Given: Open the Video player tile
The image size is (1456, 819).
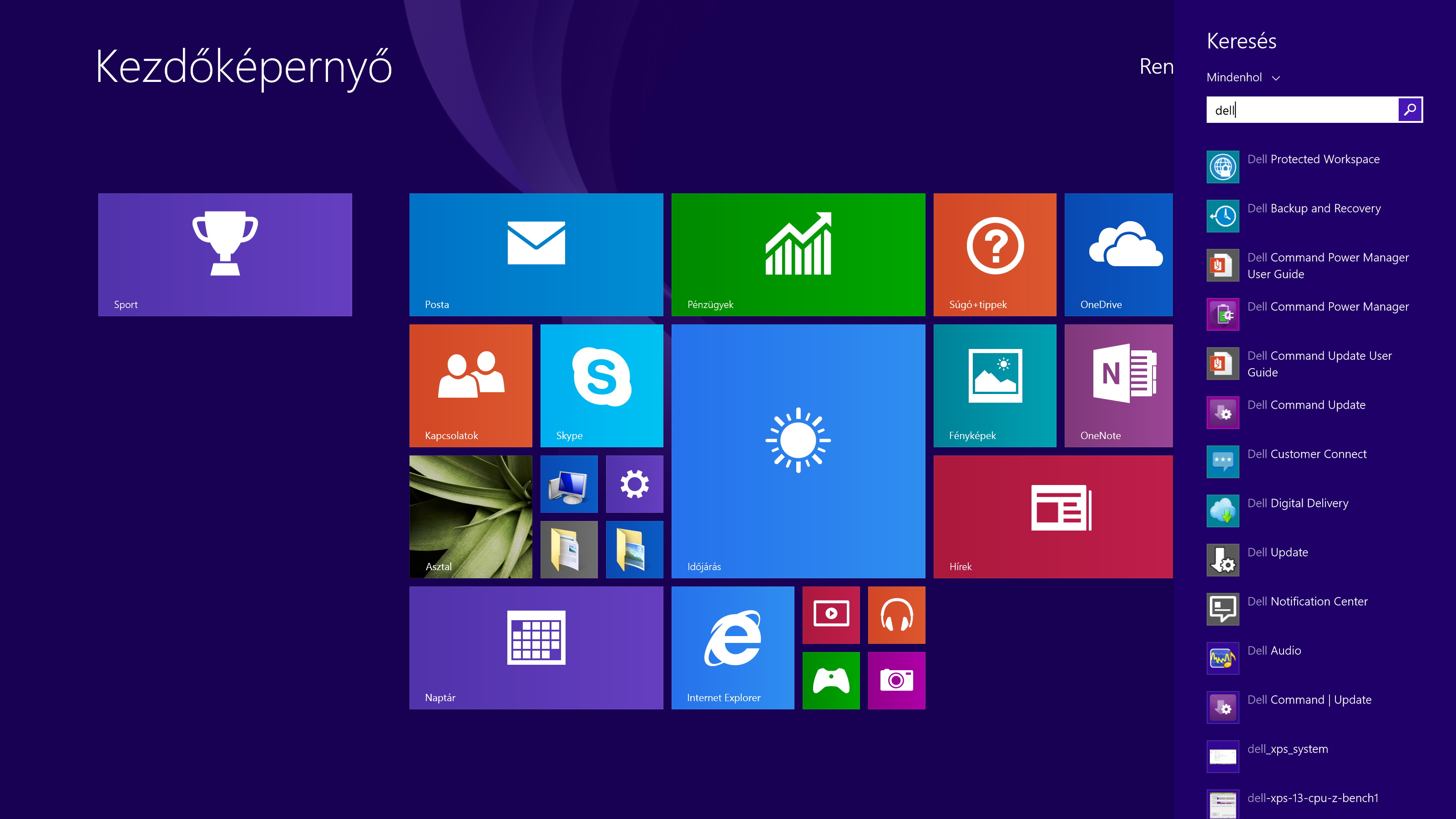Looking at the screenshot, I should pos(831,614).
